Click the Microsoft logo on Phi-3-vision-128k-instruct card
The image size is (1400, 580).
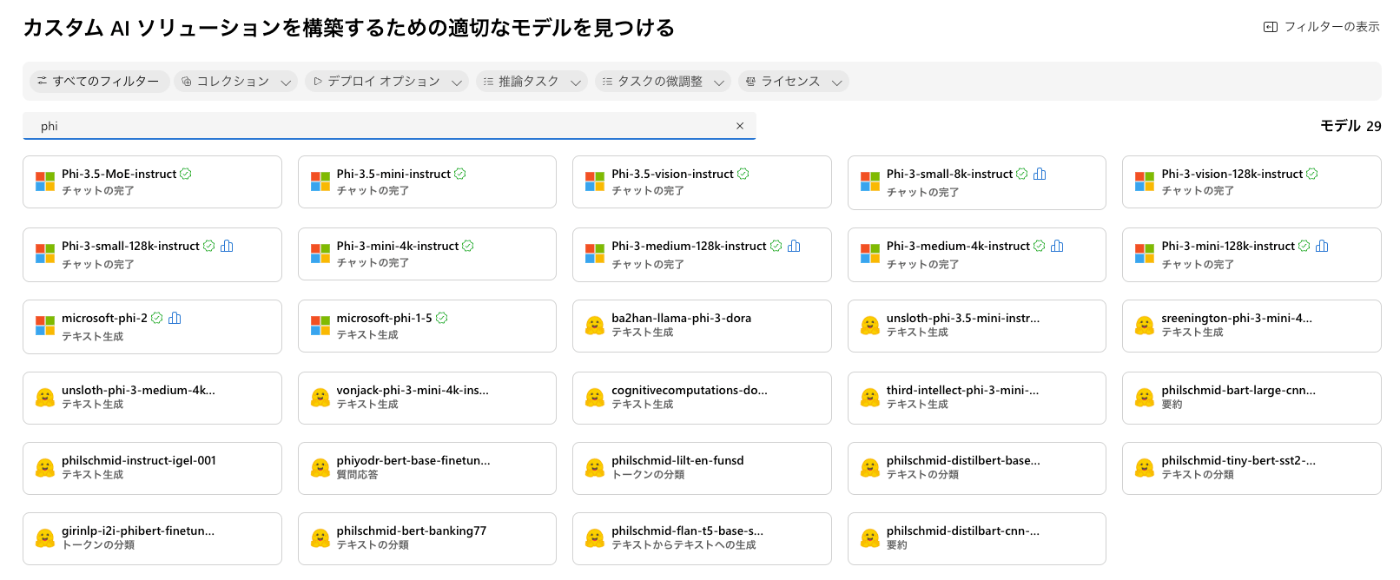1145,182
